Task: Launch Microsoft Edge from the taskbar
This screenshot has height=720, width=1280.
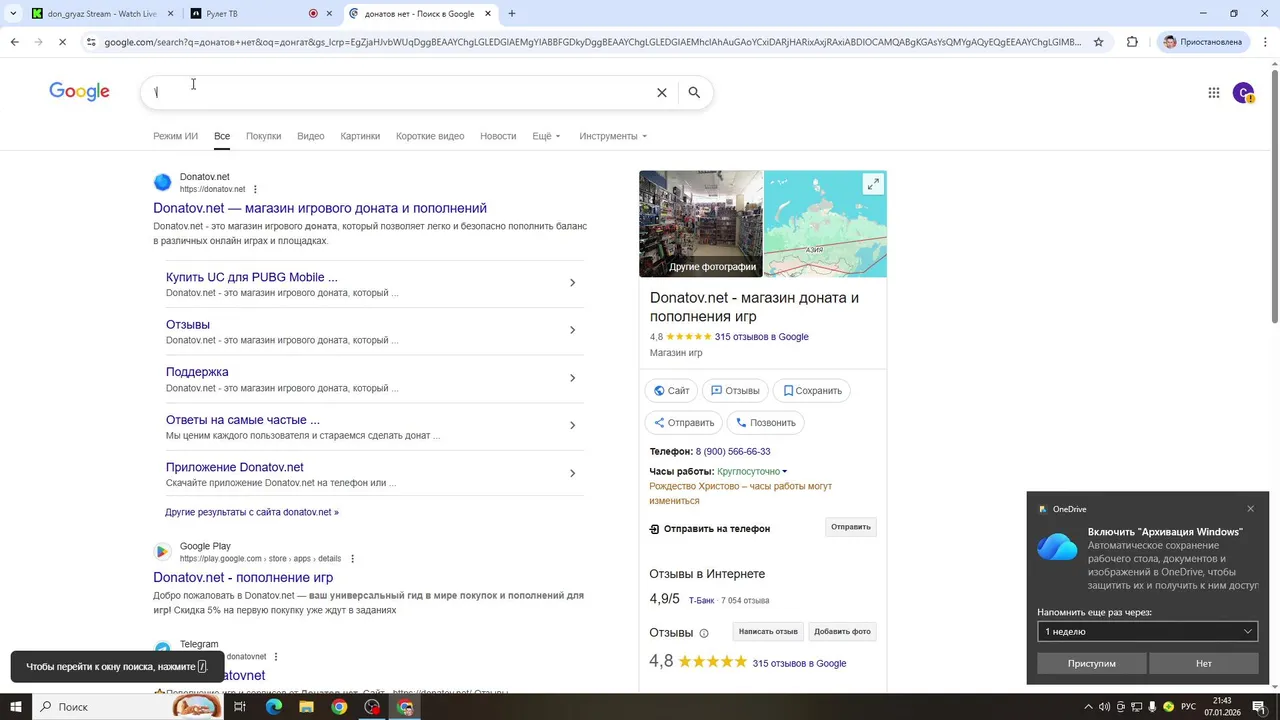Action: coord(273,707)
